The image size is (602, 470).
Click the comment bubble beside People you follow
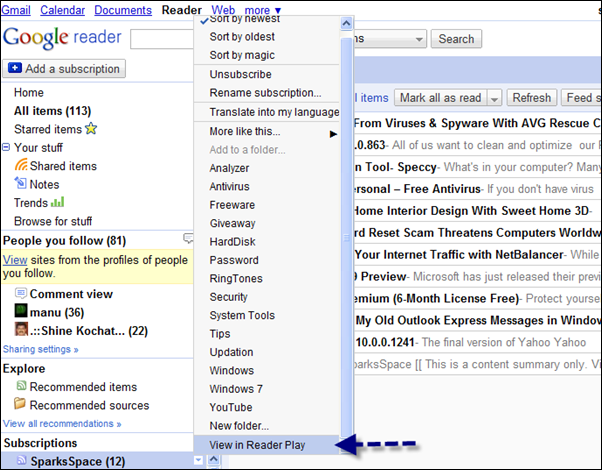pyautogui.click(x=188, y=238)
